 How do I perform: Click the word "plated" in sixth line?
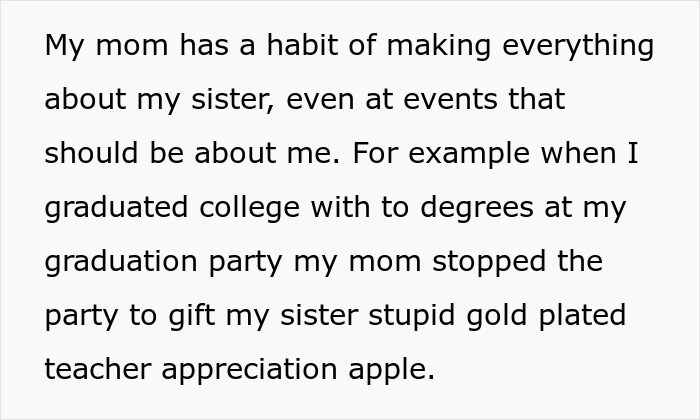pyautogui.click(x=582, y=316)
